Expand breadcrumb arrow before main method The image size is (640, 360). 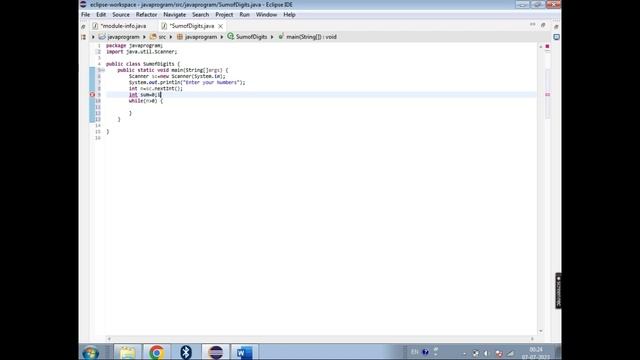click(272, 37)
